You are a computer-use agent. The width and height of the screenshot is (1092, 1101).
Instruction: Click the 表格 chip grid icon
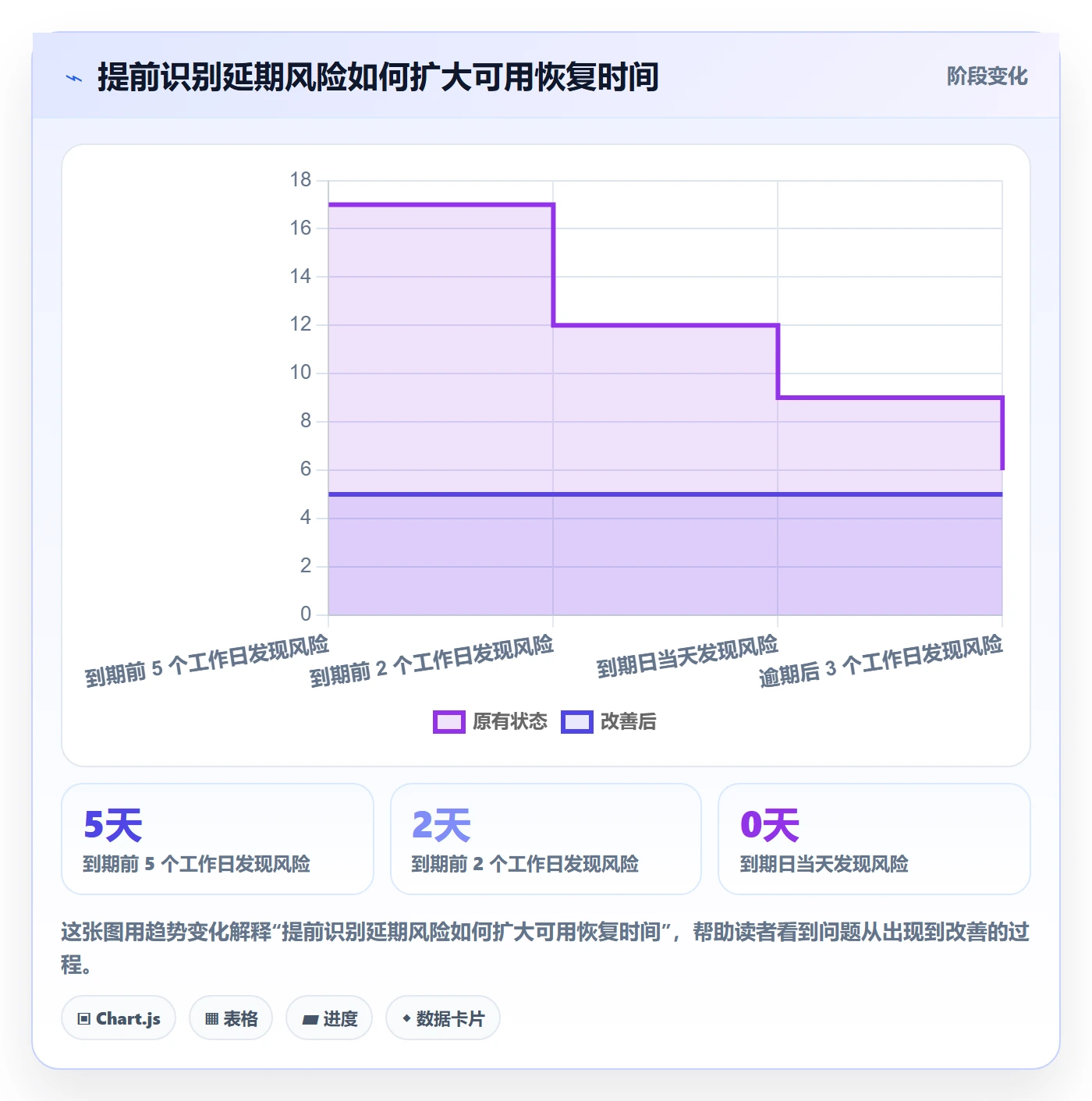[x=211, y=1019]
